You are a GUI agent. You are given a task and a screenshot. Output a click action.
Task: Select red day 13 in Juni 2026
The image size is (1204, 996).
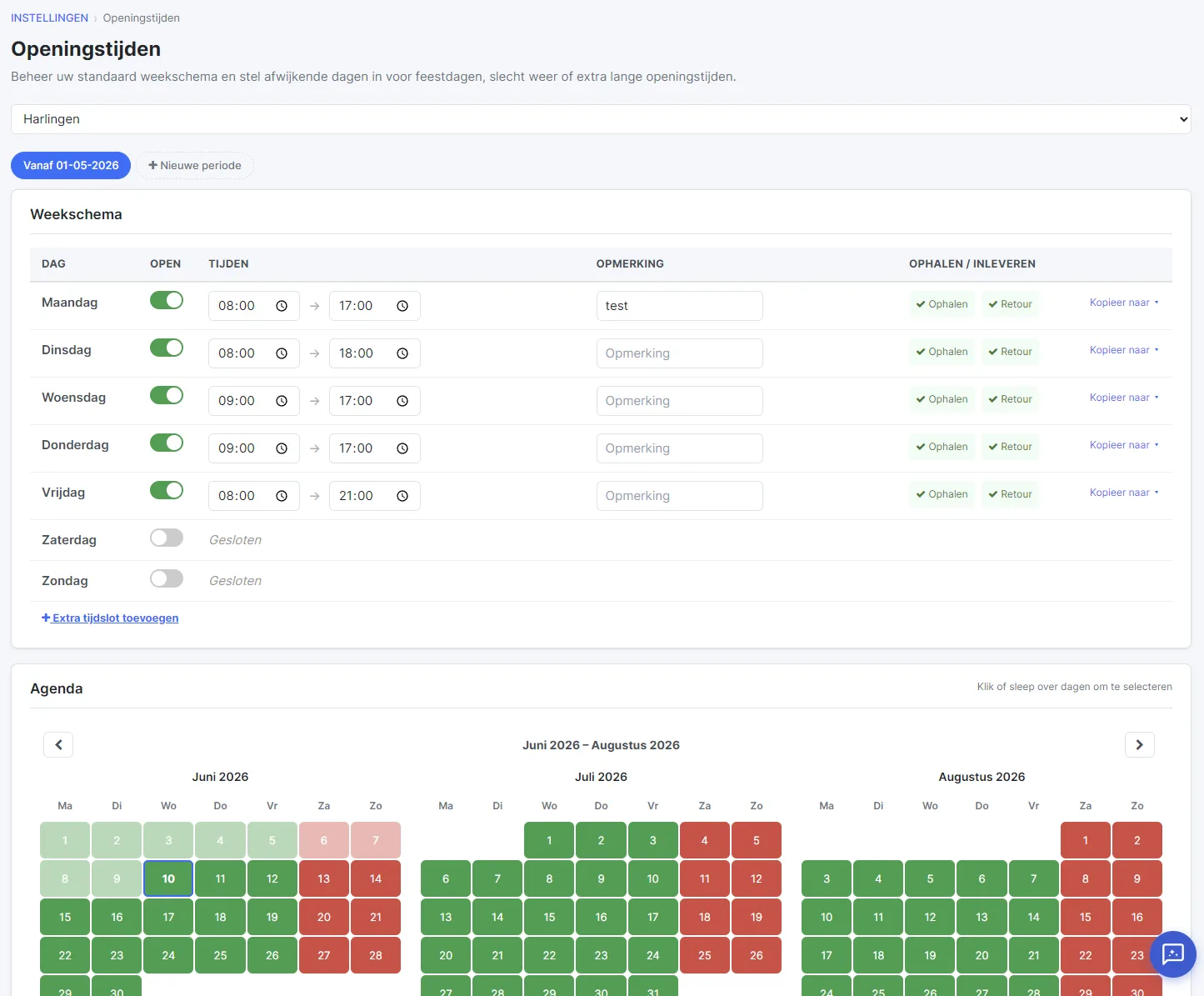(324, 878)
